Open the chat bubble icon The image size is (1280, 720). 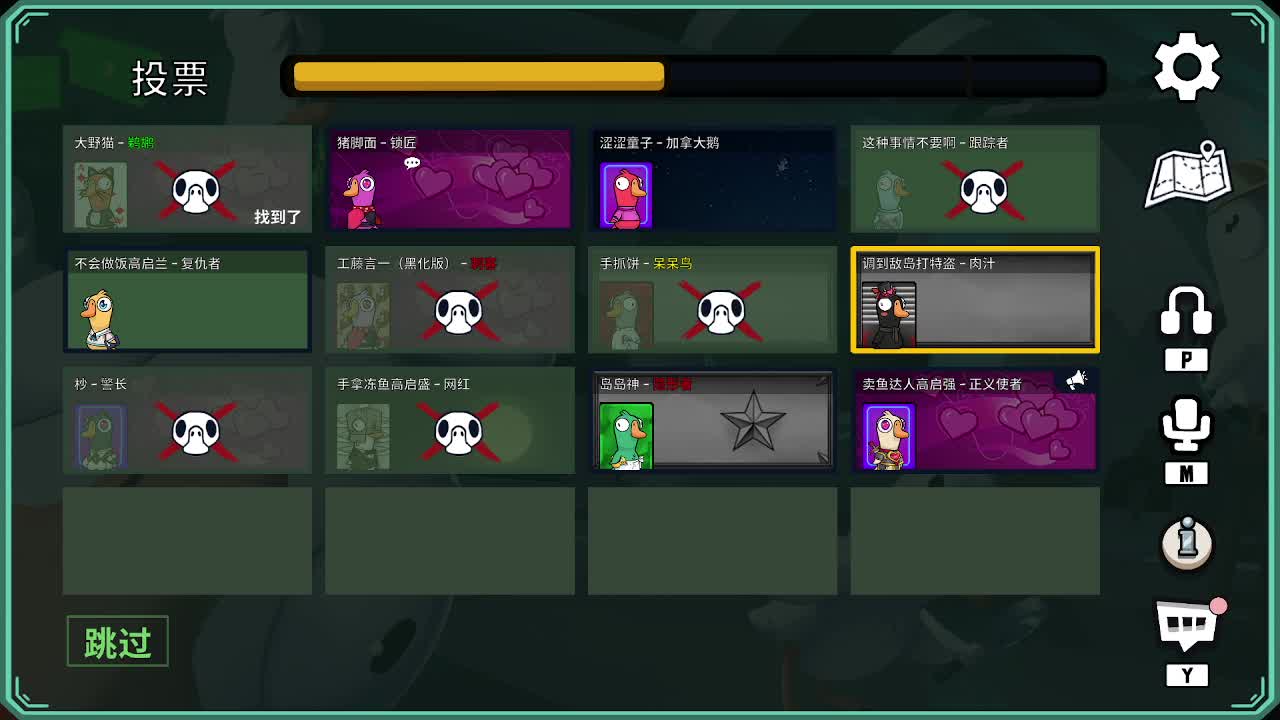point(1188,625)
